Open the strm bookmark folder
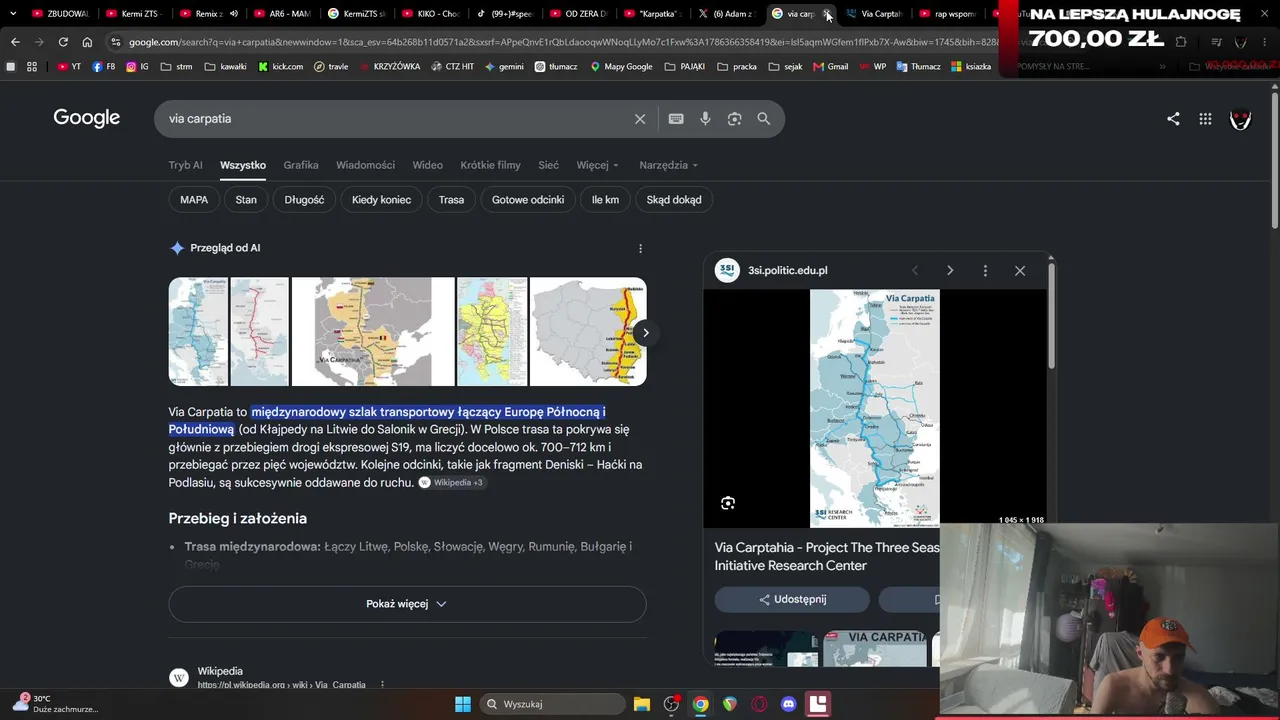1280x720 pixels. tap(176, 67)
